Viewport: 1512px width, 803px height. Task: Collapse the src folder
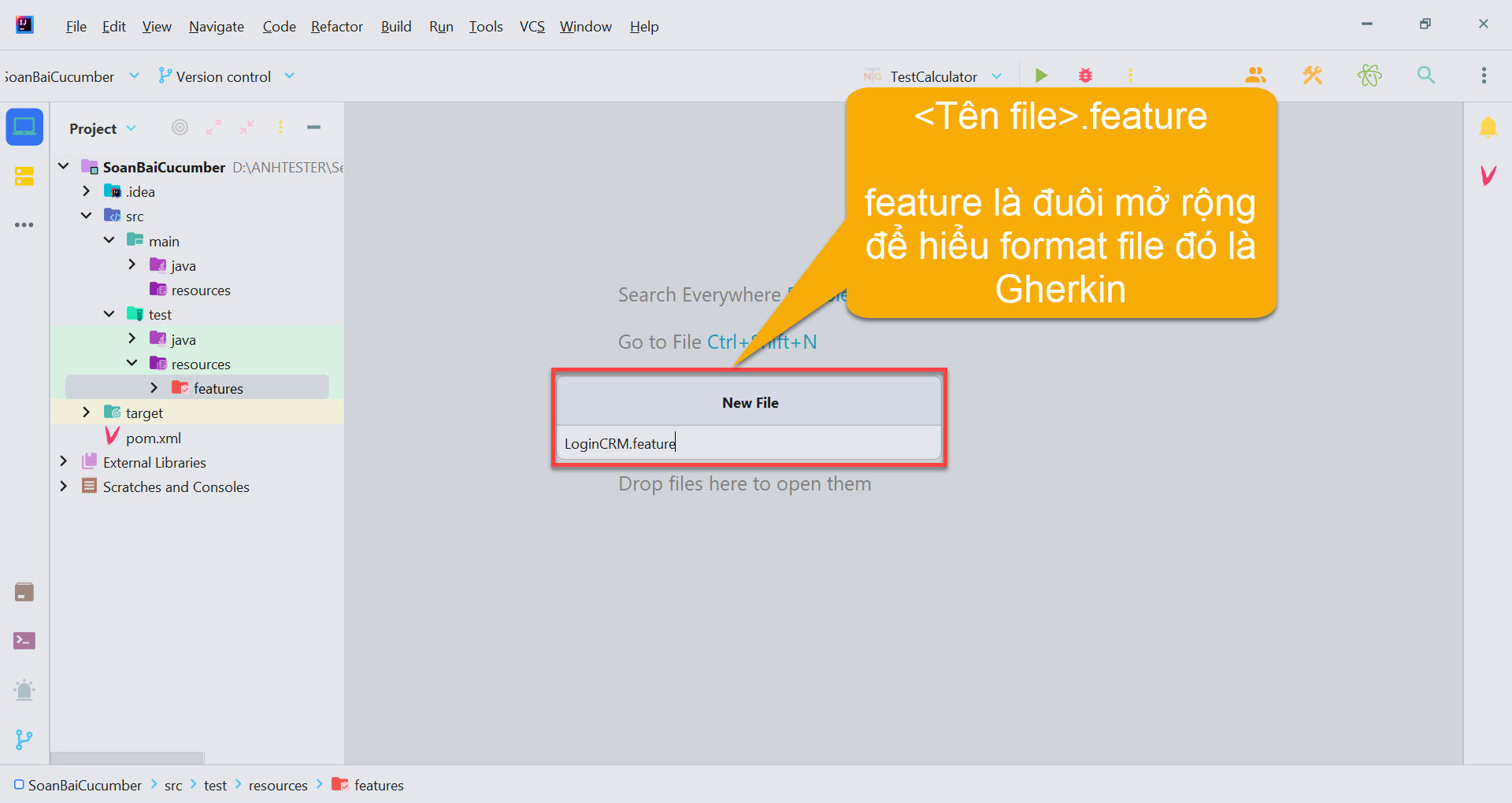click(87, 216)
